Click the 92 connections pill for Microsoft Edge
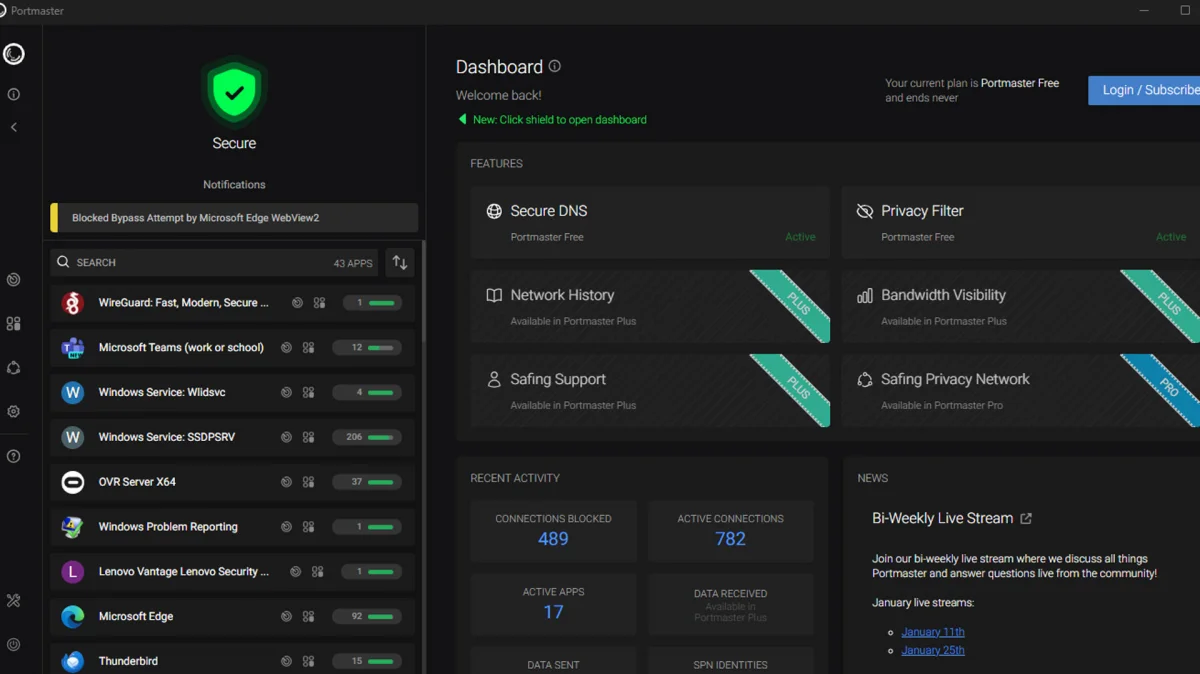Screen dimensions: 1200x674 (367, 617)
